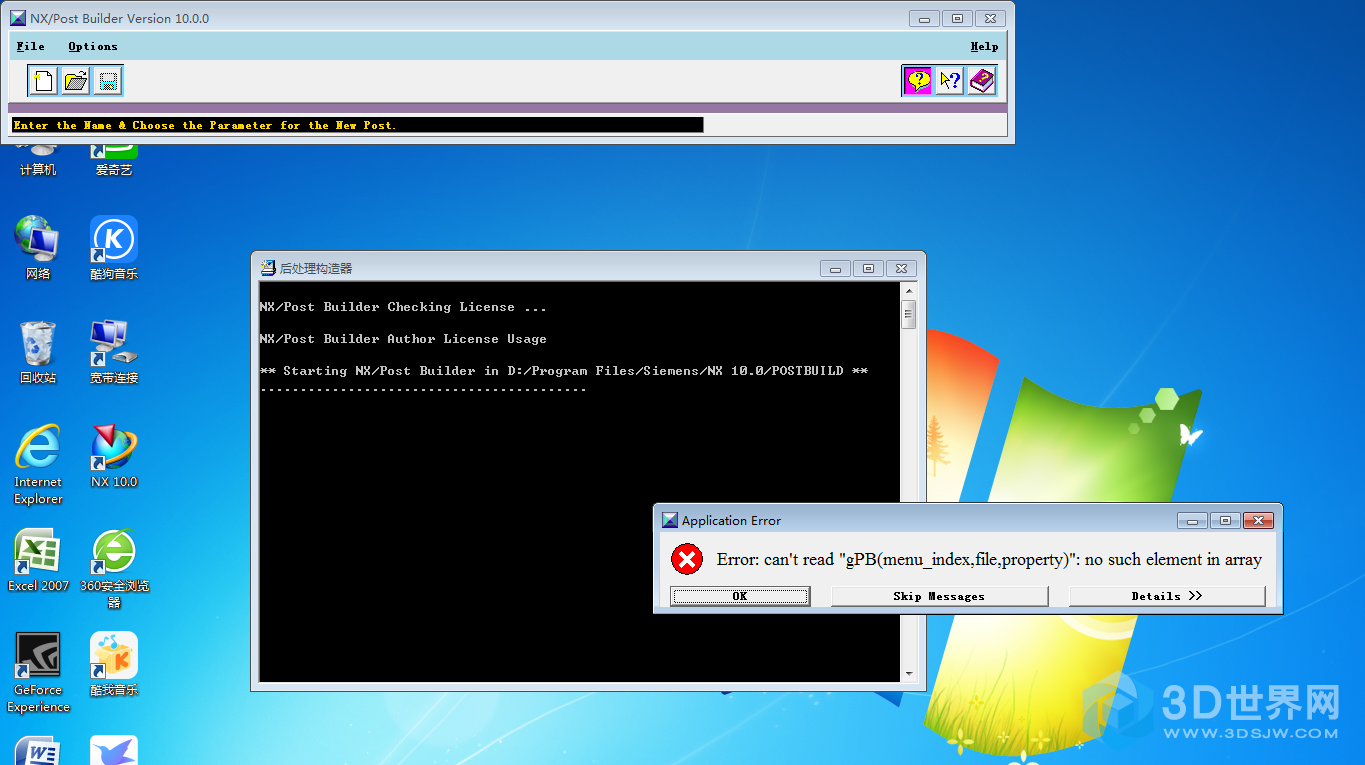Select the Internet Explorer desktop icon
Image resolution: width=1365 pixels, height=765 pixels.
tap(38, 464)
